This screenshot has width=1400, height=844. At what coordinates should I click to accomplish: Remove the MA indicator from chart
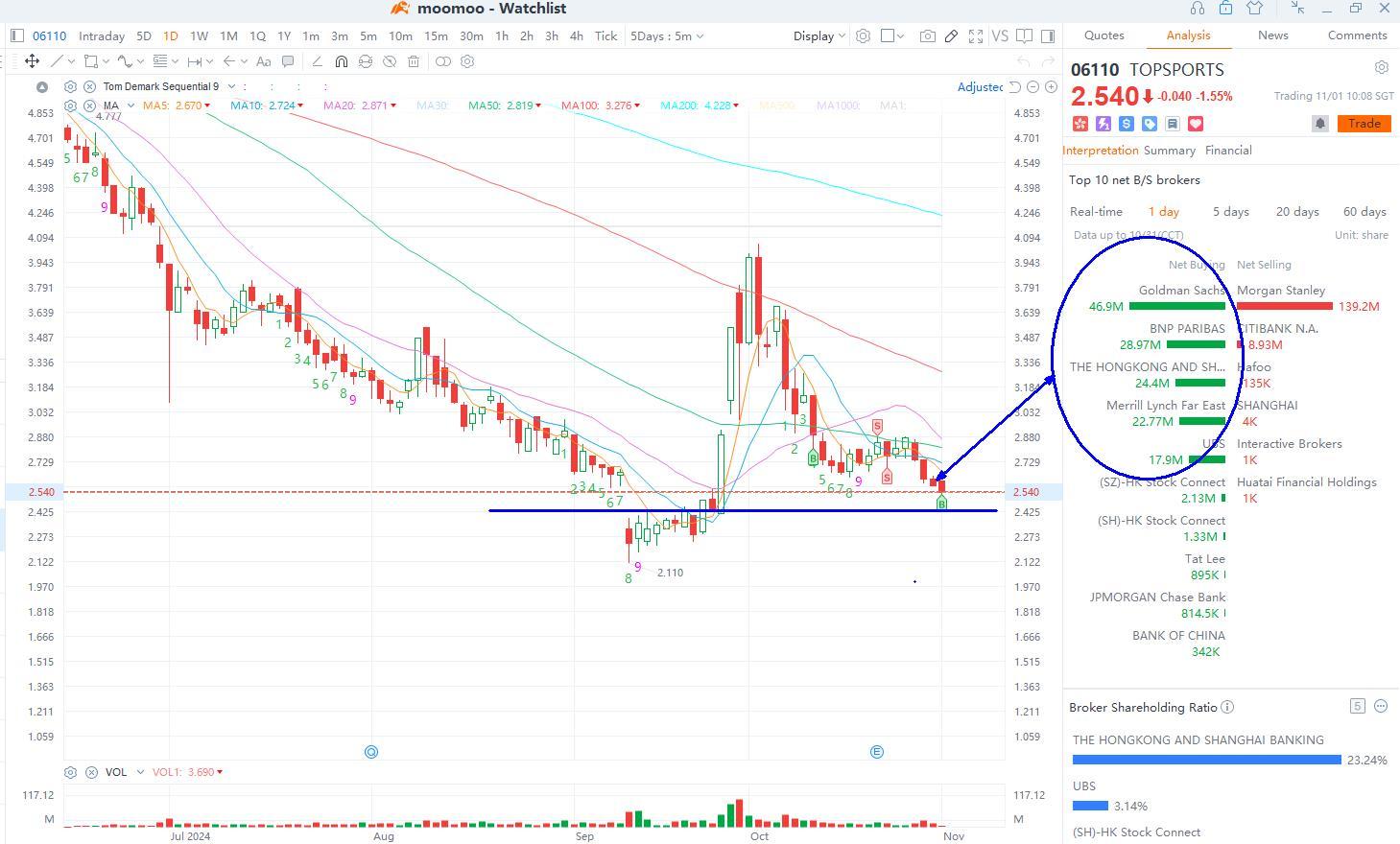tap(89, 105)
